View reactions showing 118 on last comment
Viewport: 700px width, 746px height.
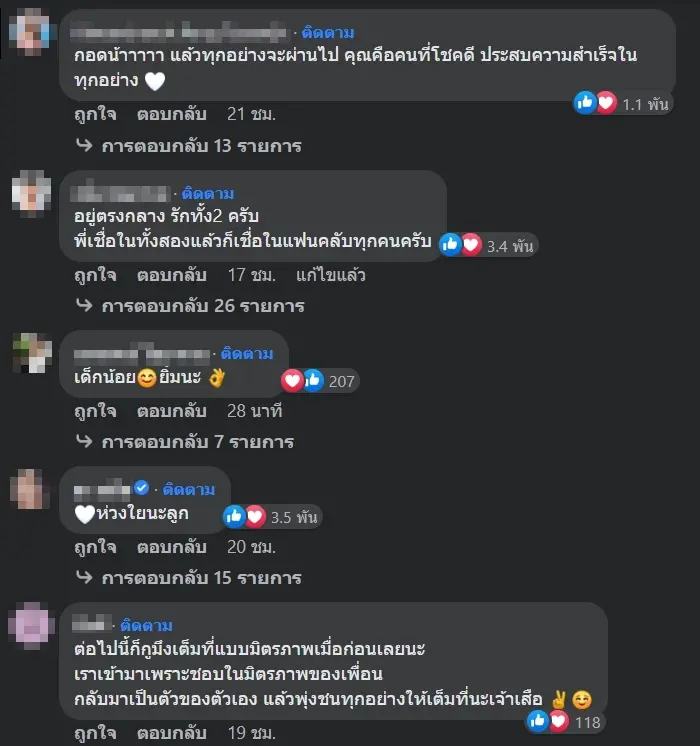(x=565, y=722)
